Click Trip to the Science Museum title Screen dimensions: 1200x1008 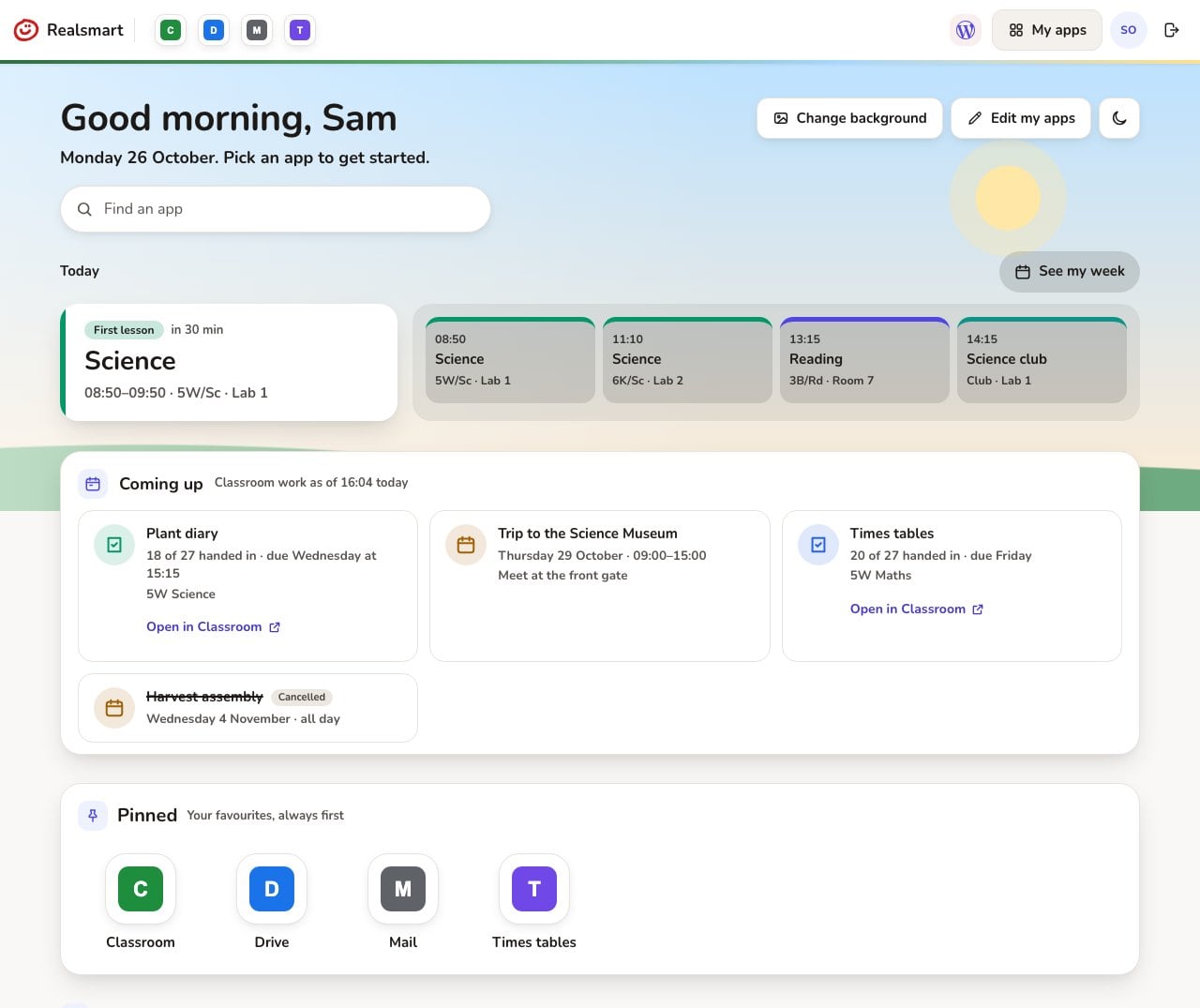tap(588, 534)
